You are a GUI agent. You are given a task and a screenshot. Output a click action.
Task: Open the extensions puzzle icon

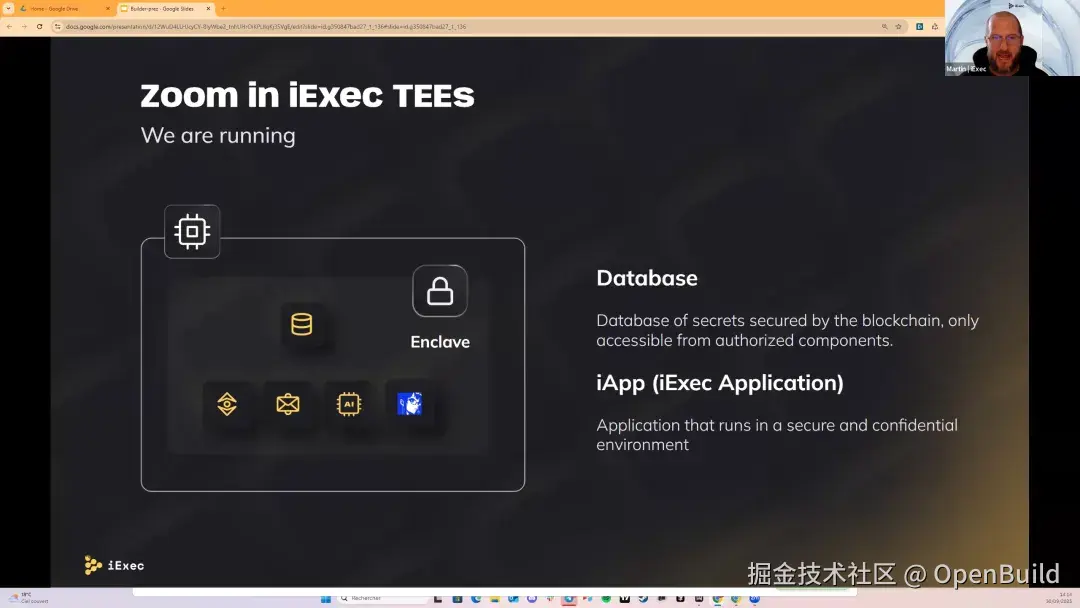pyautogui.click(x=935, y=27)
